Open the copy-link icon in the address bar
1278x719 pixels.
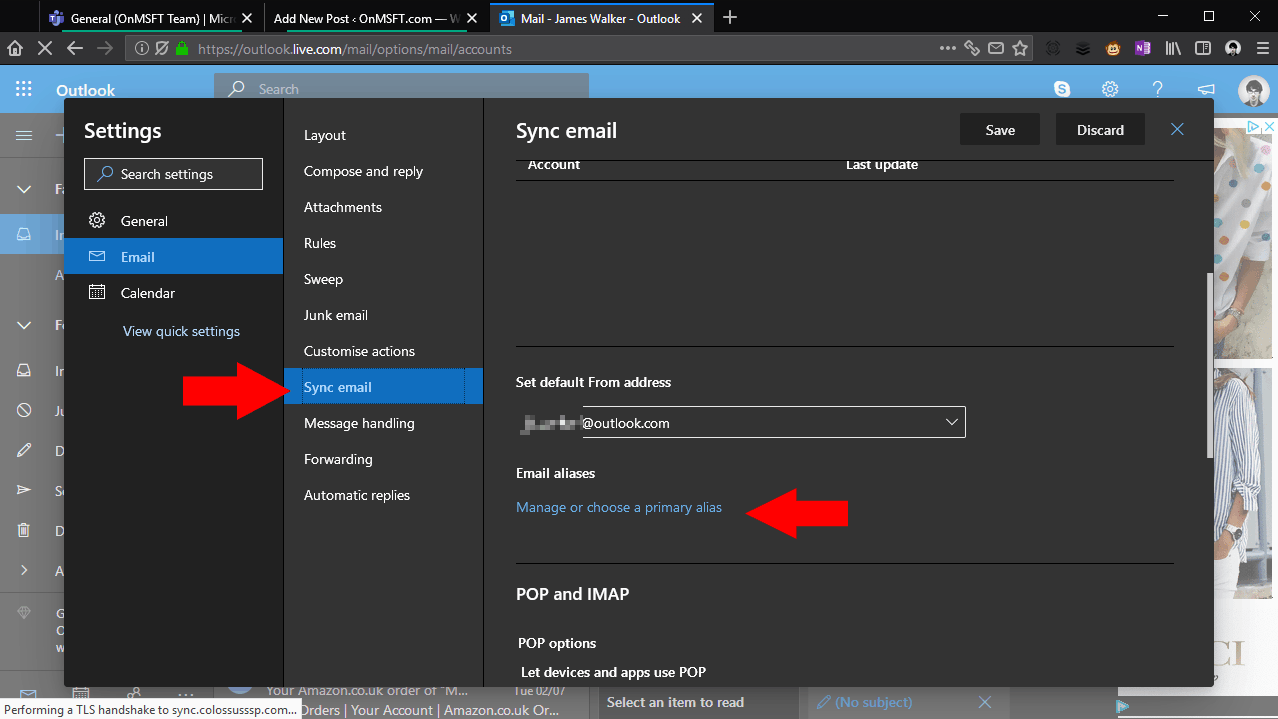[972, 48]
